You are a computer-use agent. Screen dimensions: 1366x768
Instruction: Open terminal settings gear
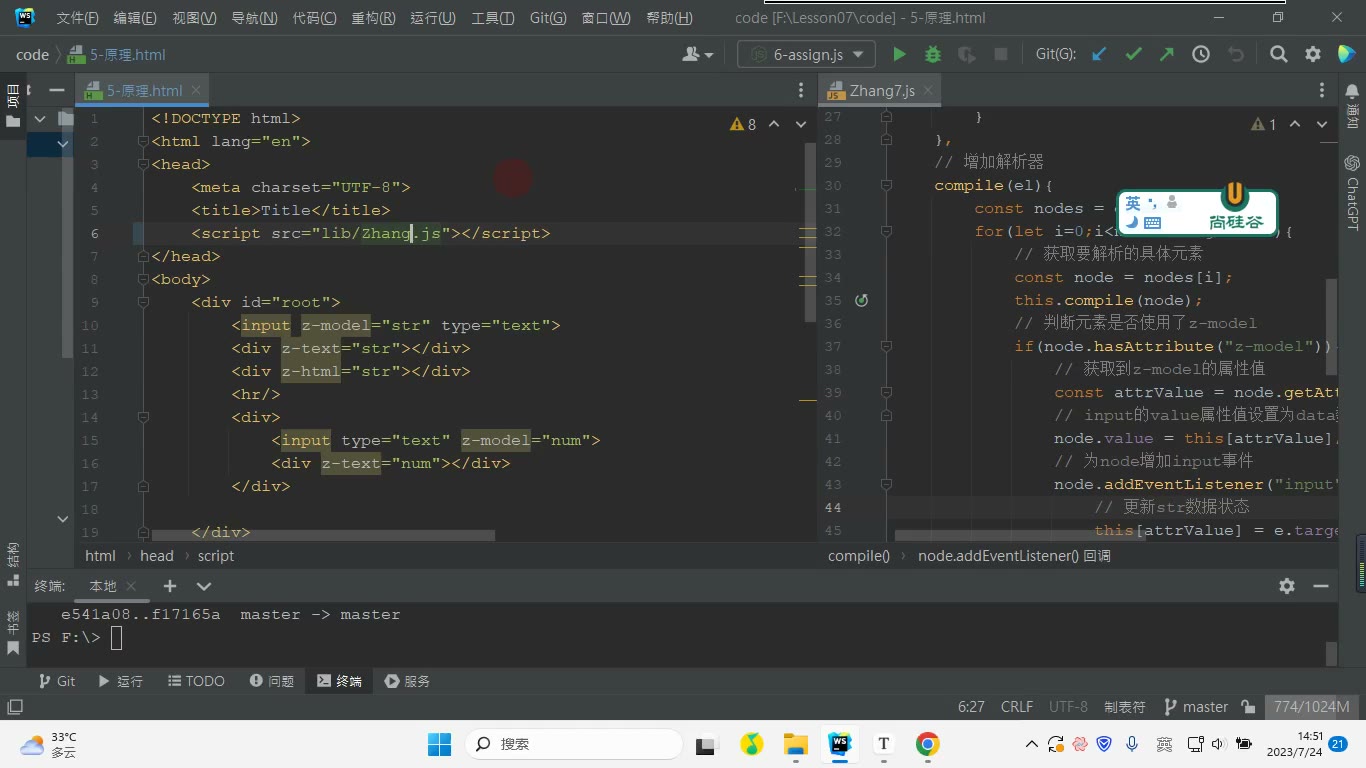1287,586
